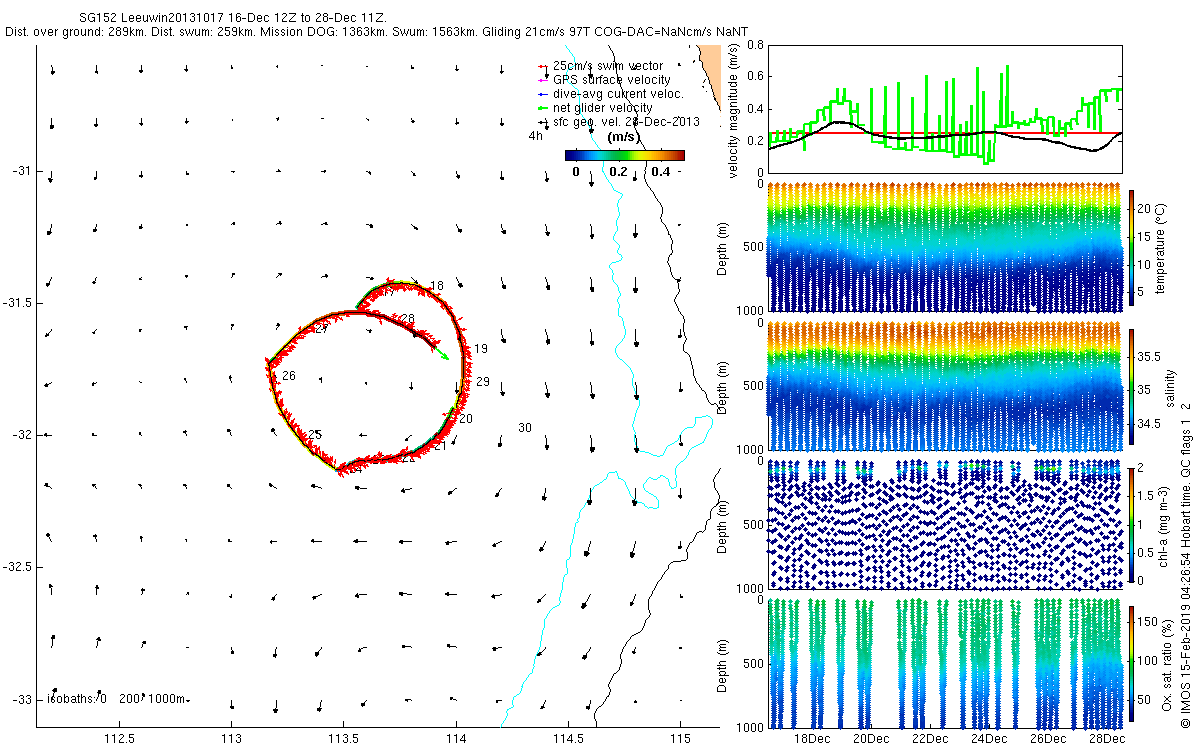Click day marker '28' on glider track
The height and width of the screenshot is (750, 1200).
[407, 318]
